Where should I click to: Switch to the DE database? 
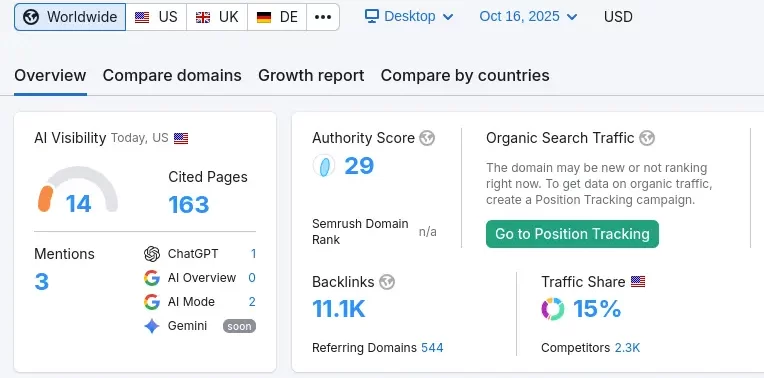pyautogui.click(x=277, y=17)
